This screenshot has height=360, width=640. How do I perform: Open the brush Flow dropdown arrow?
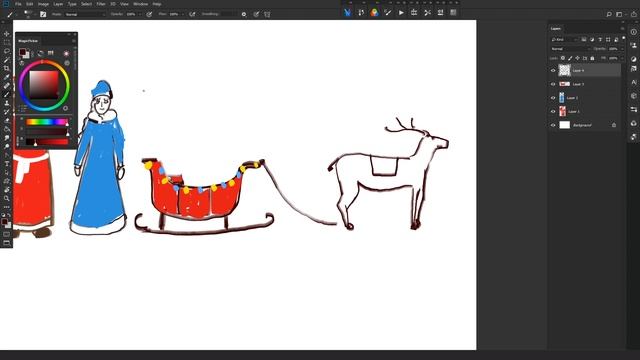click(x=182, y=14)
